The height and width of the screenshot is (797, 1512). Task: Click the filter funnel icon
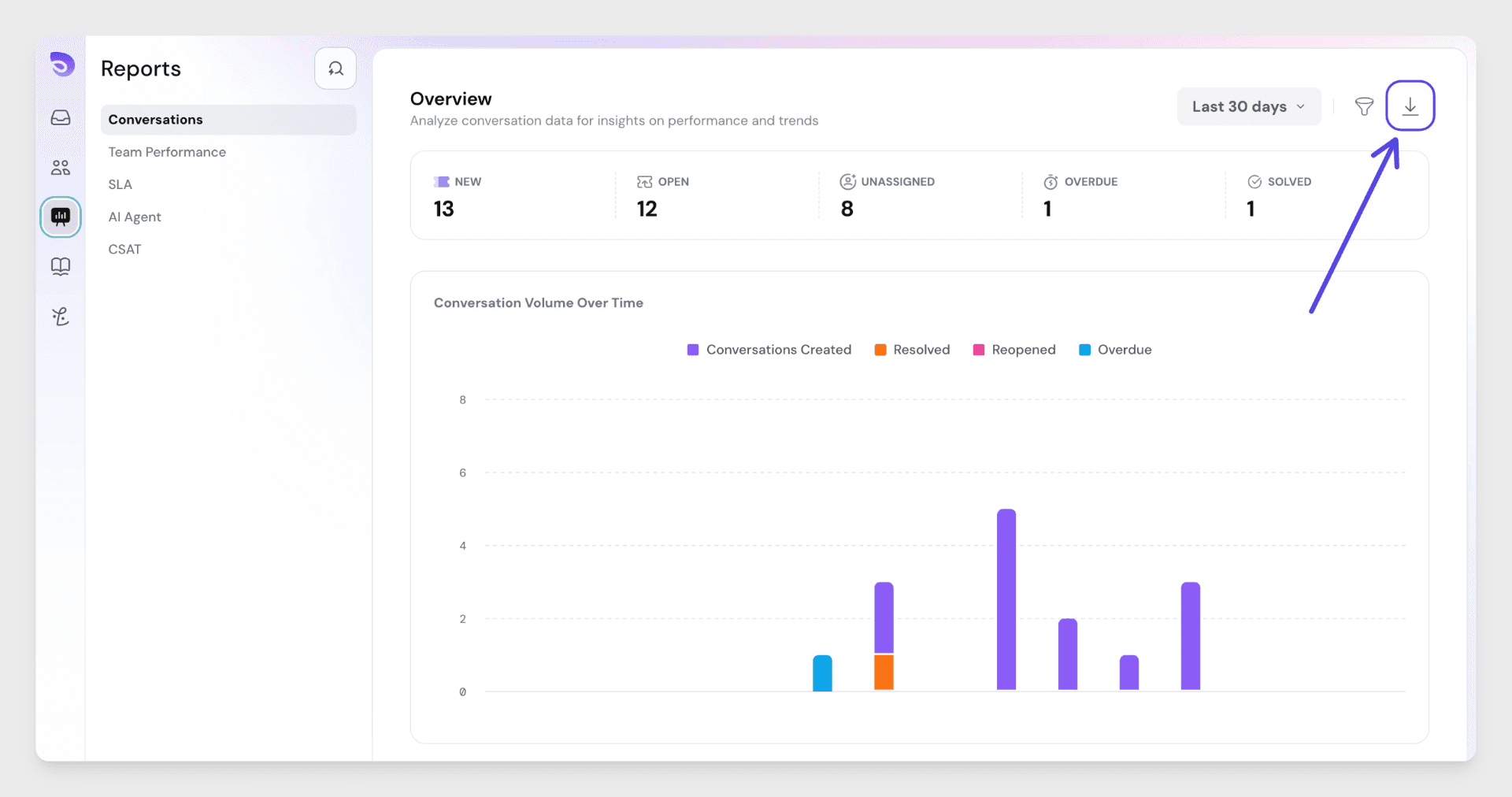click(1364, 106)
